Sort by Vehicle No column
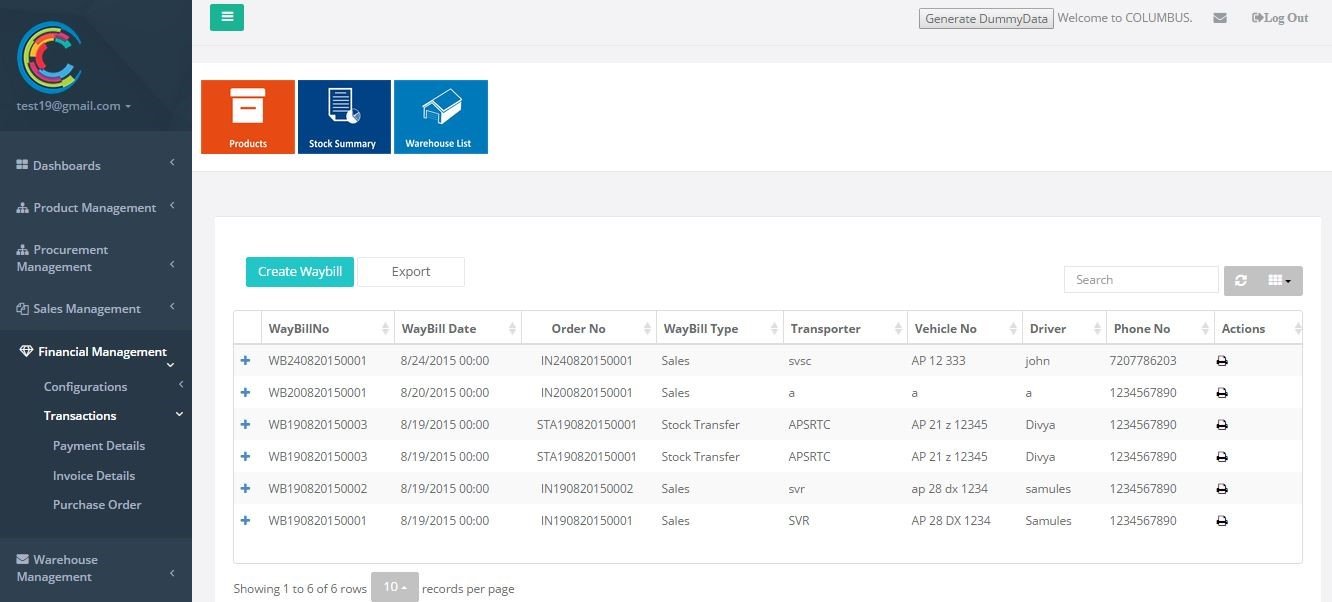 tap(963, 328)
